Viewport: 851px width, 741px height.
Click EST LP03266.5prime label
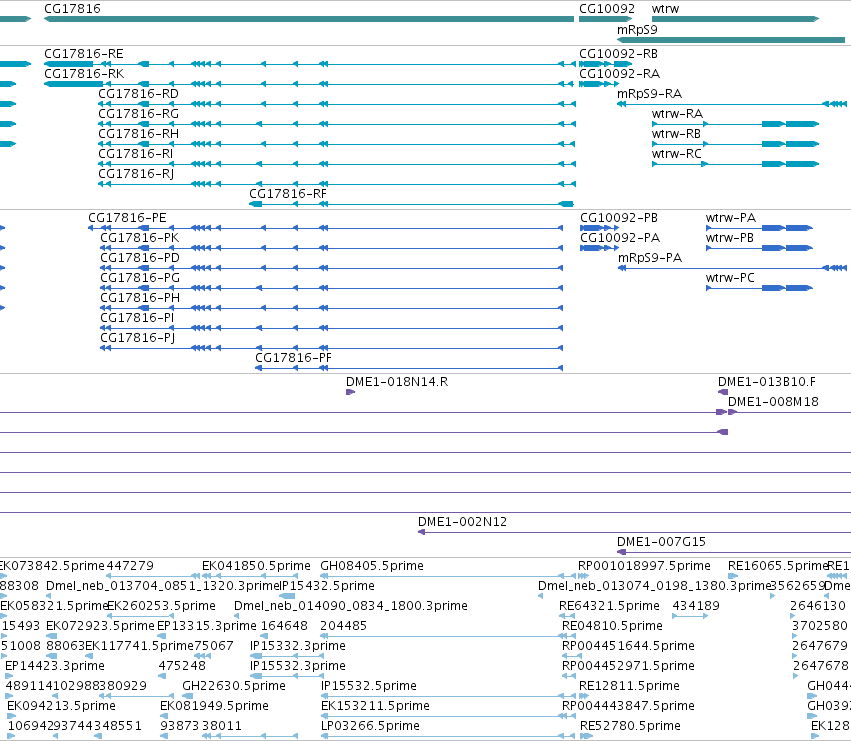[371, 726]
